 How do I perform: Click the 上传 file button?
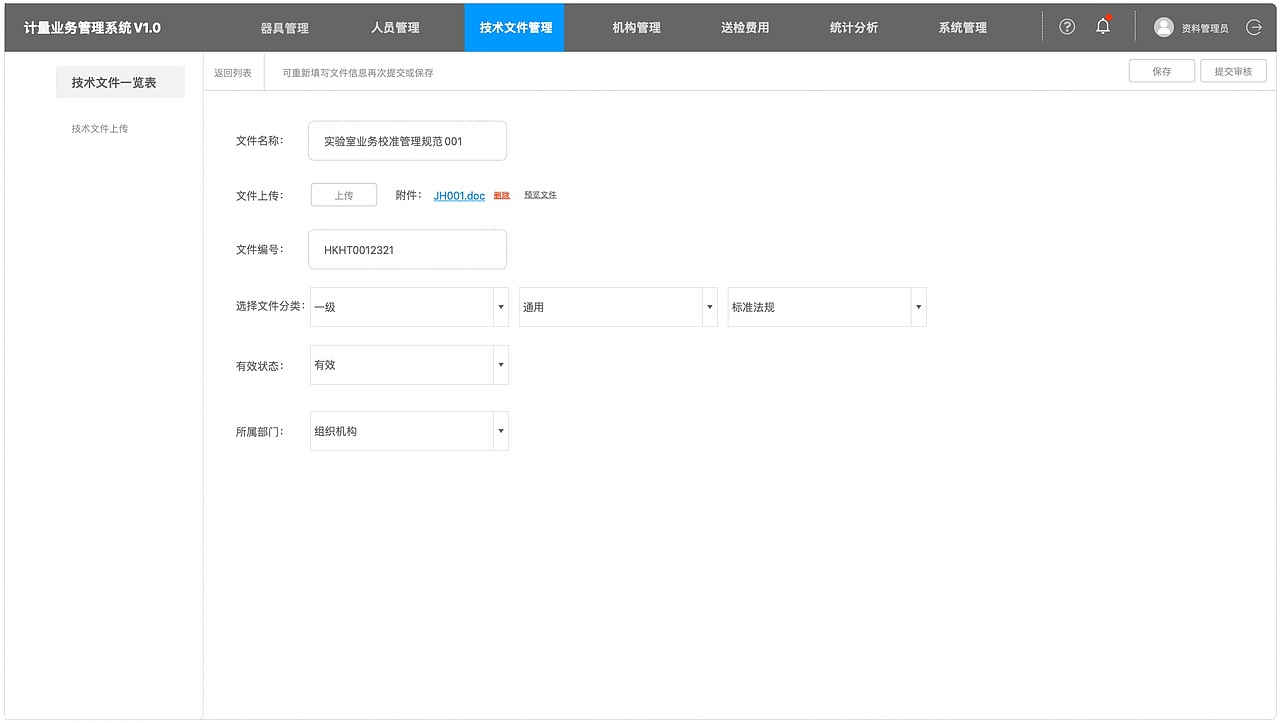click(x=344, y=195)
